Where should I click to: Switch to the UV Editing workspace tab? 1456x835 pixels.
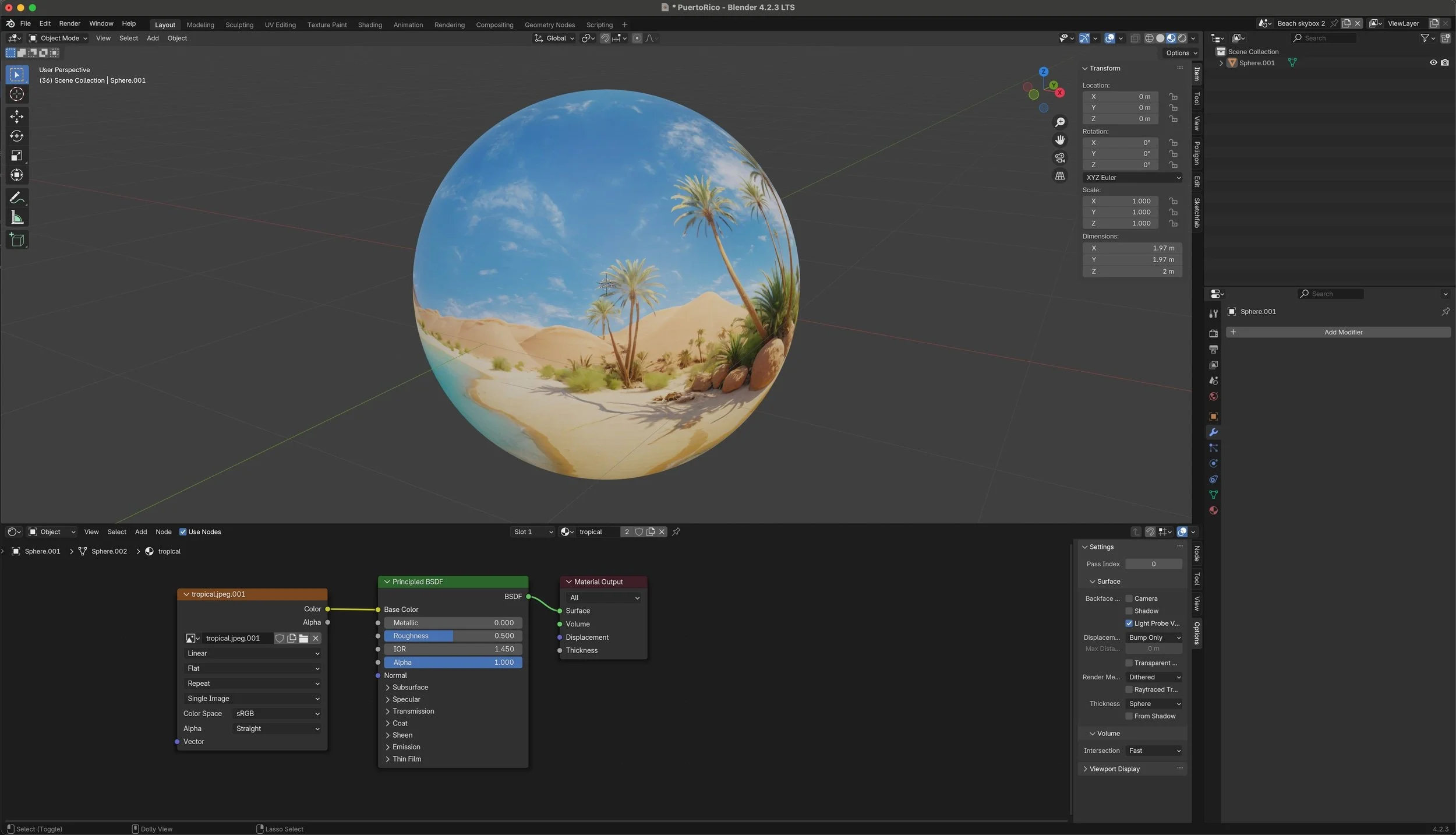[x=280, y=24]
